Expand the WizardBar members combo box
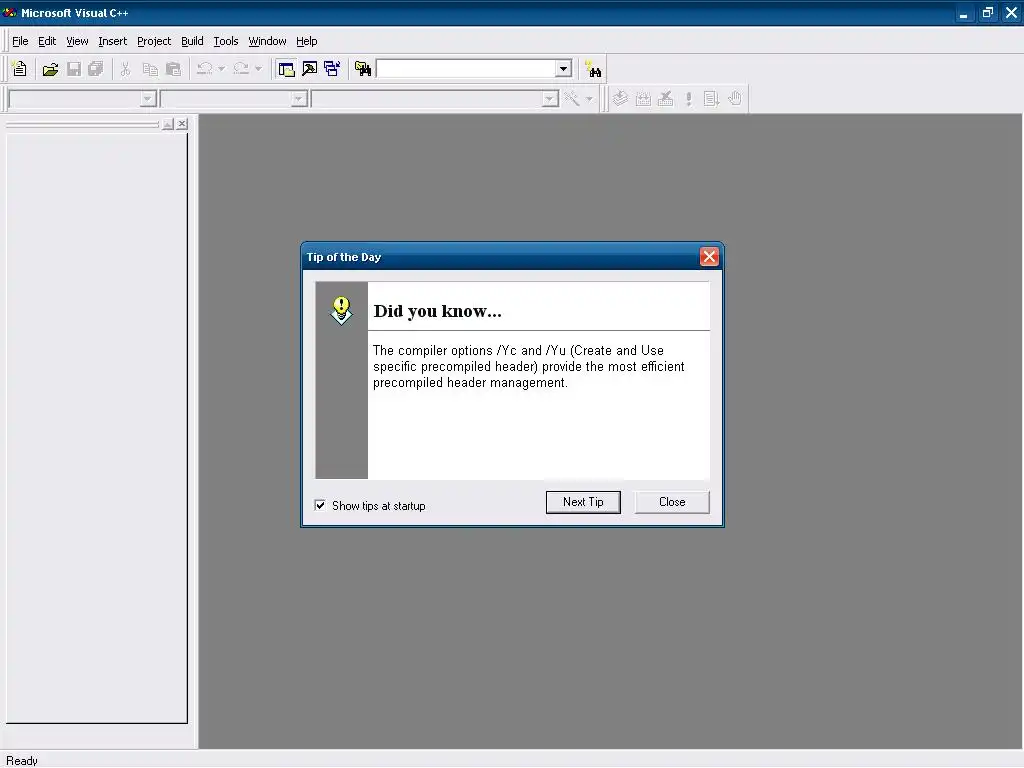1024x768 pixels. click(x=550, y=99)
